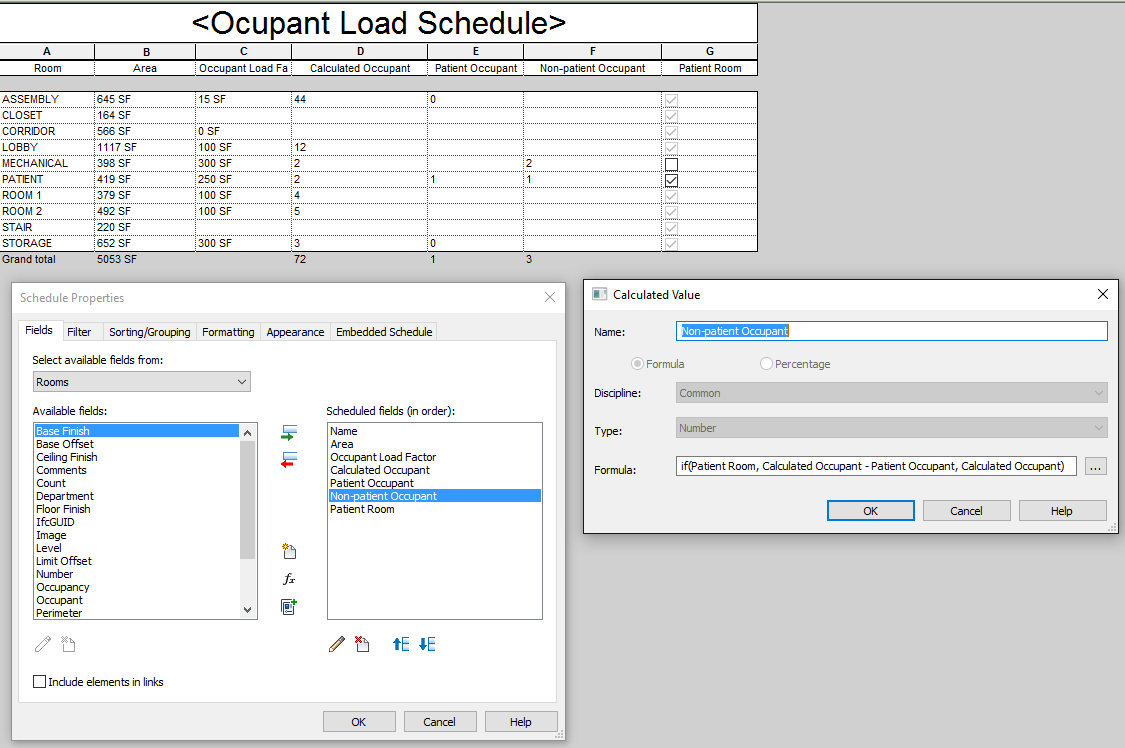Select Base Finish in Available fields
Screen dimensions: 1125x748
coord(136,431)
